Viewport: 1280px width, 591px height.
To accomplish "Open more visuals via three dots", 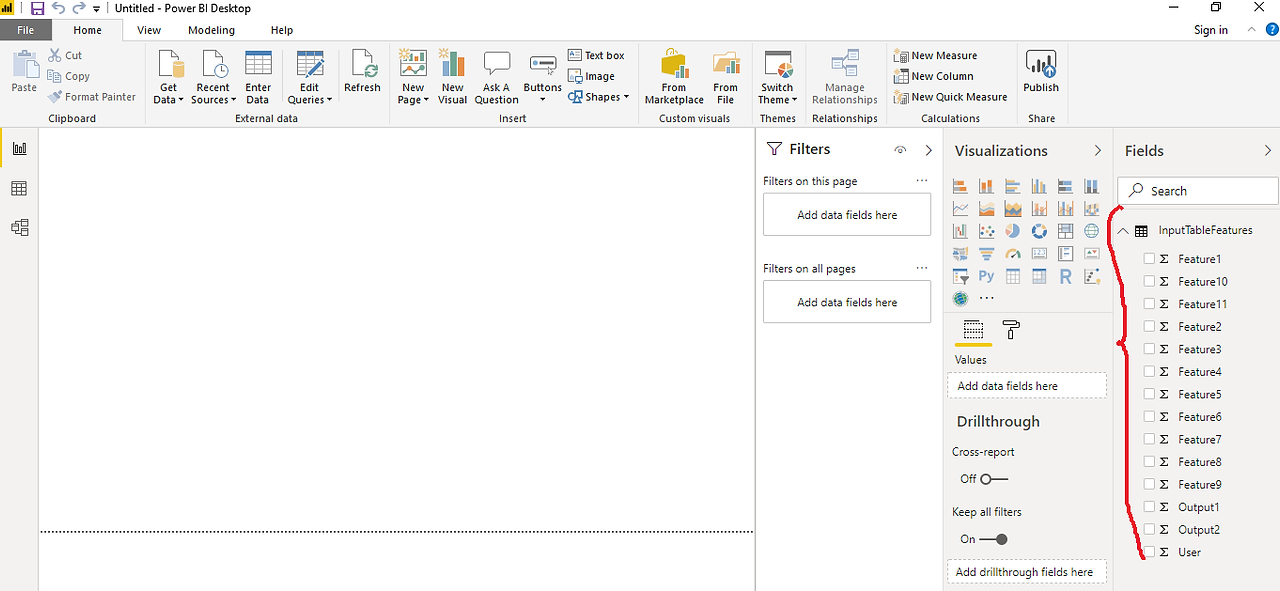I will point(987,299).
